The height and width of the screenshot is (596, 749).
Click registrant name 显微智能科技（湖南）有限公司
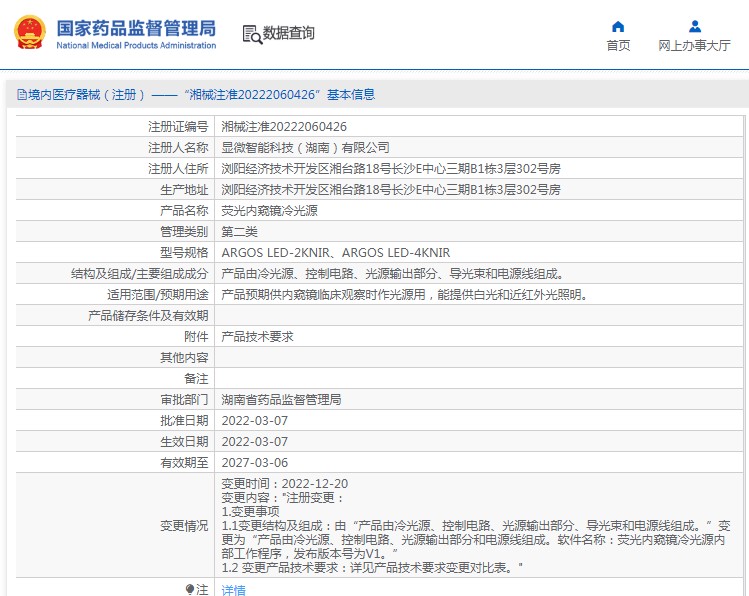click(305, 148)
